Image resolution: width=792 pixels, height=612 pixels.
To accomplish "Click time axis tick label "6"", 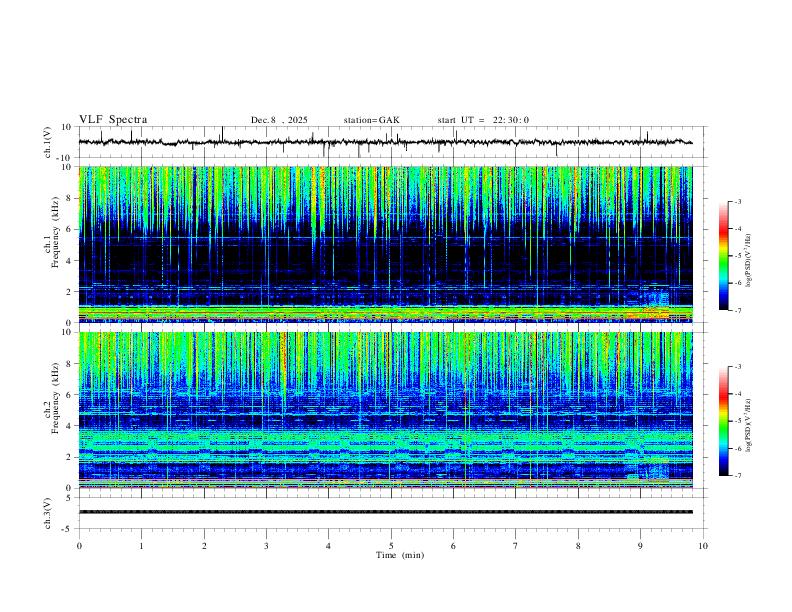I will tap(454, 546).
